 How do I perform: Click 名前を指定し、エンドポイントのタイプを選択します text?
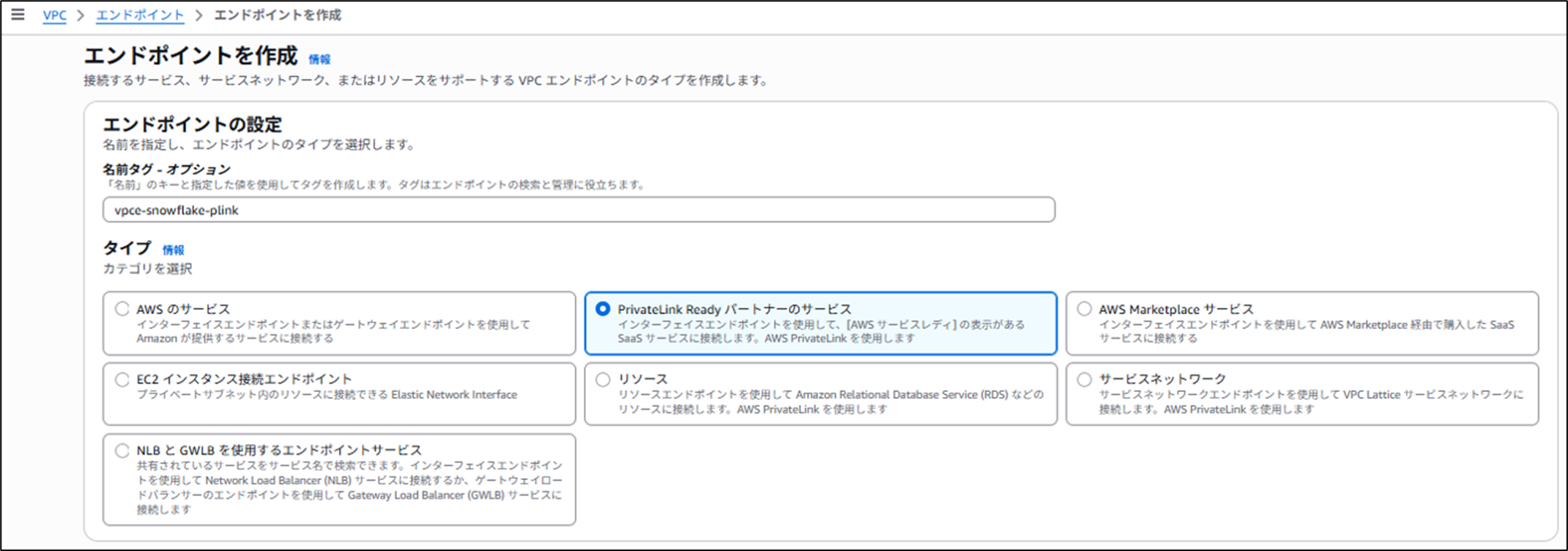(x=260, y=145)
